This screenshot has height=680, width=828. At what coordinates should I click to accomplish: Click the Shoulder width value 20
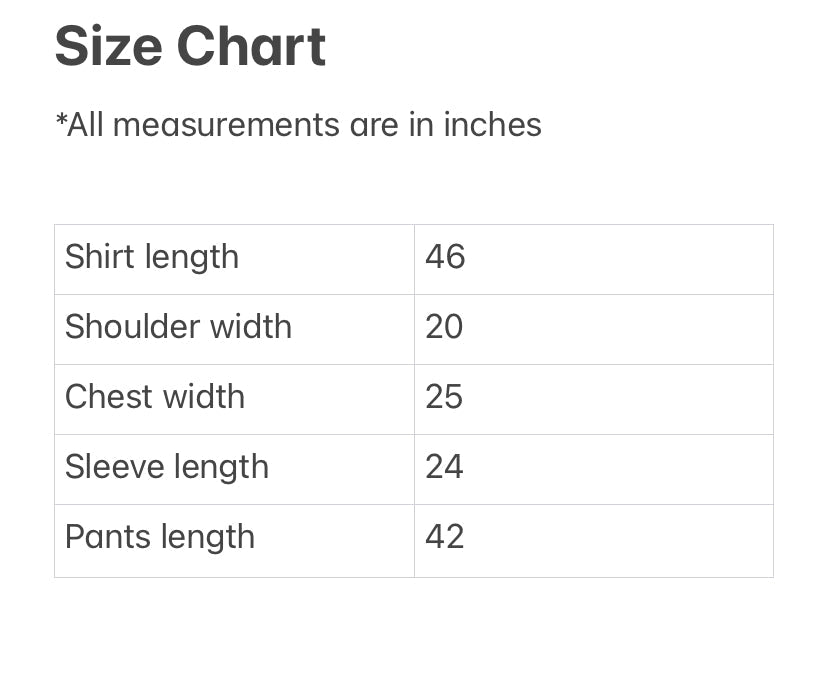444,327
